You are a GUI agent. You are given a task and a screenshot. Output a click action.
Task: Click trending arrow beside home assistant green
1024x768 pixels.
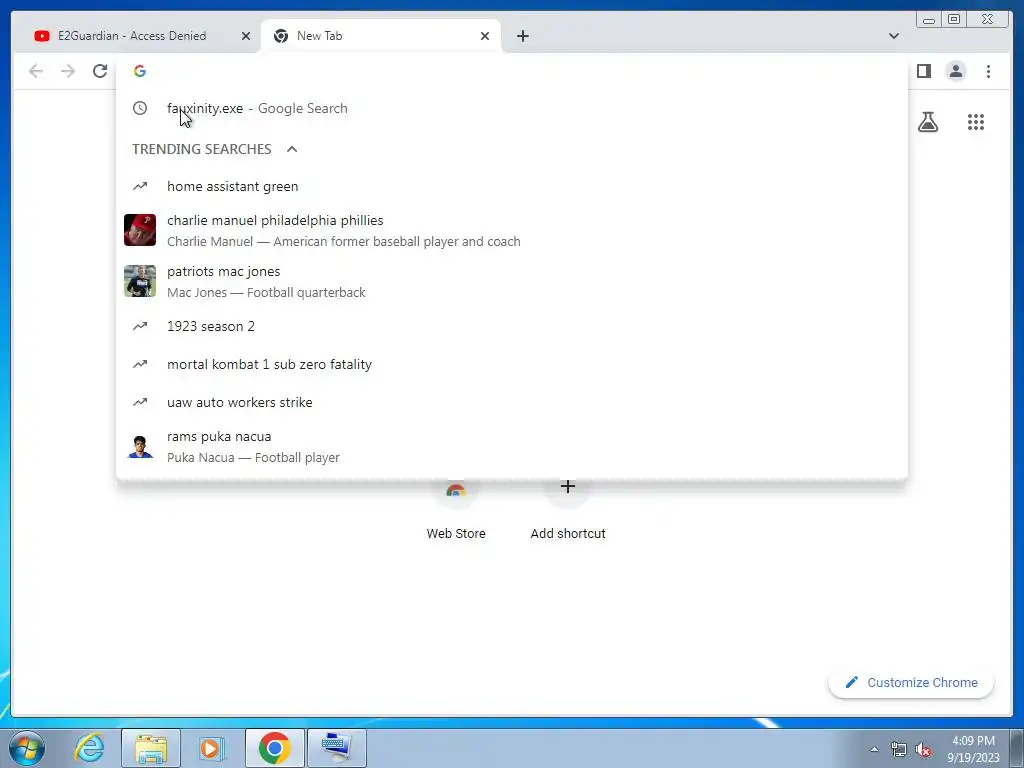140,186
